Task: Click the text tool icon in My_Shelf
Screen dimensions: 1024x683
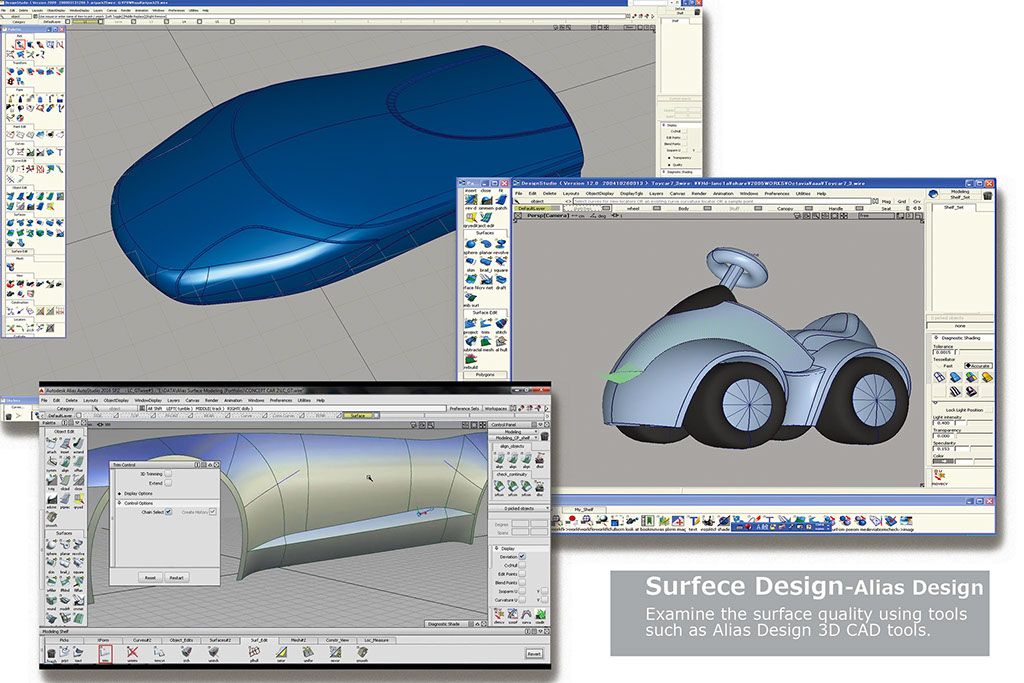Action: coord(692,521)
